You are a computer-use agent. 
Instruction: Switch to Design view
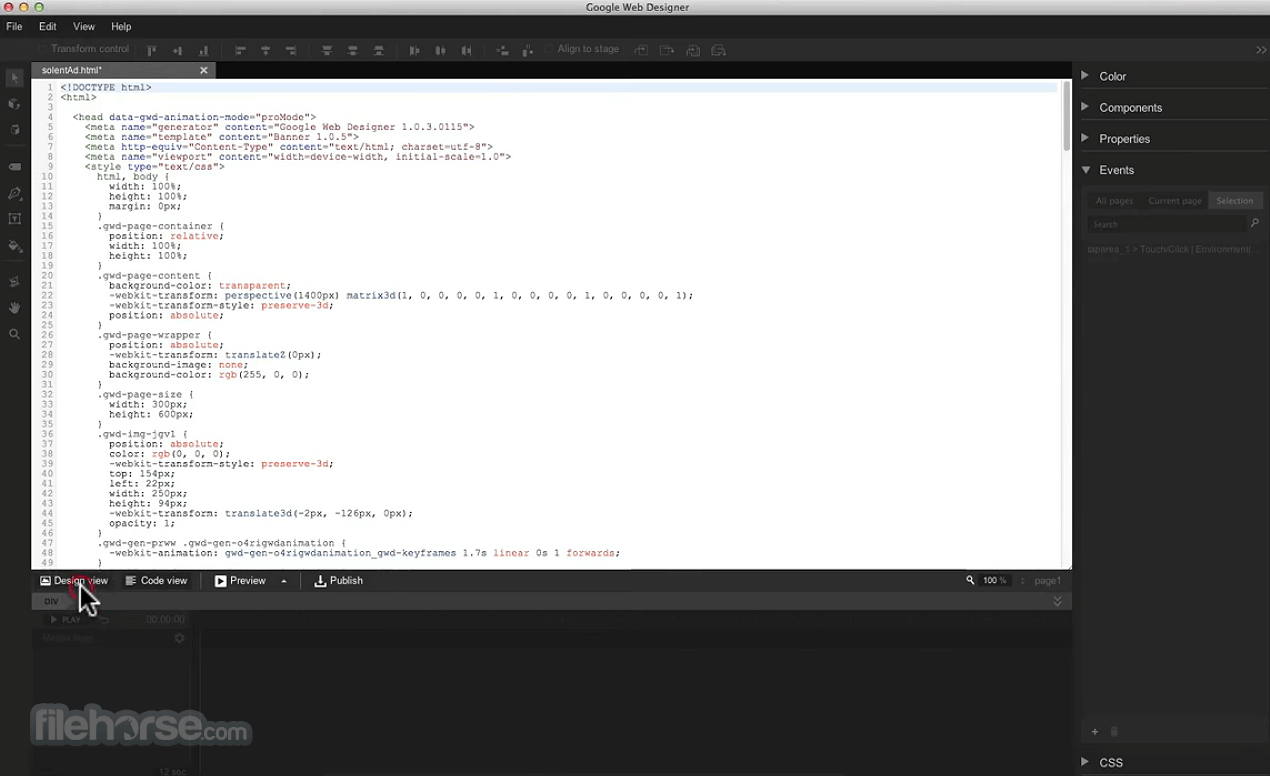(x=74, y=581)
